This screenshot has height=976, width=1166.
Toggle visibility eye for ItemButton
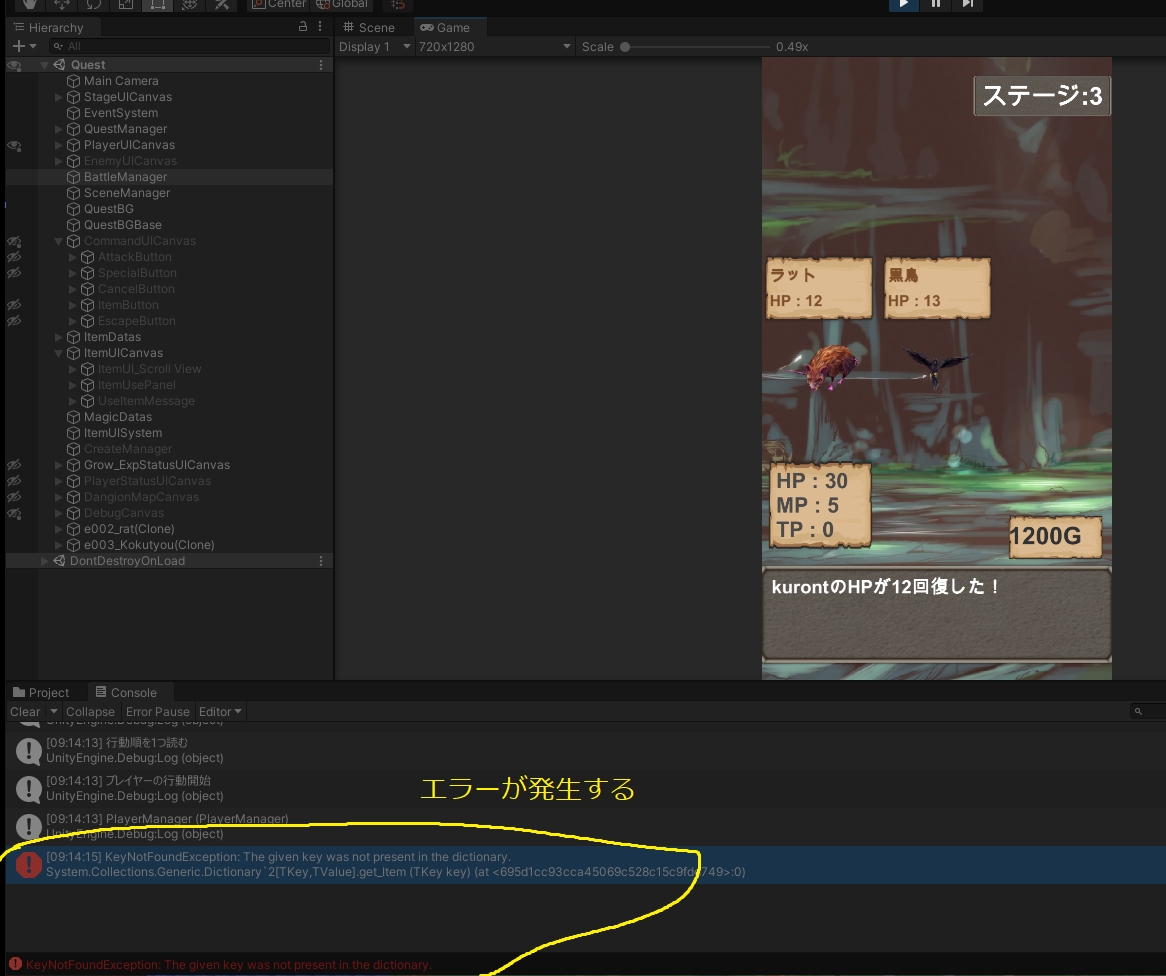pyautogui.click(x=14, y=305)
